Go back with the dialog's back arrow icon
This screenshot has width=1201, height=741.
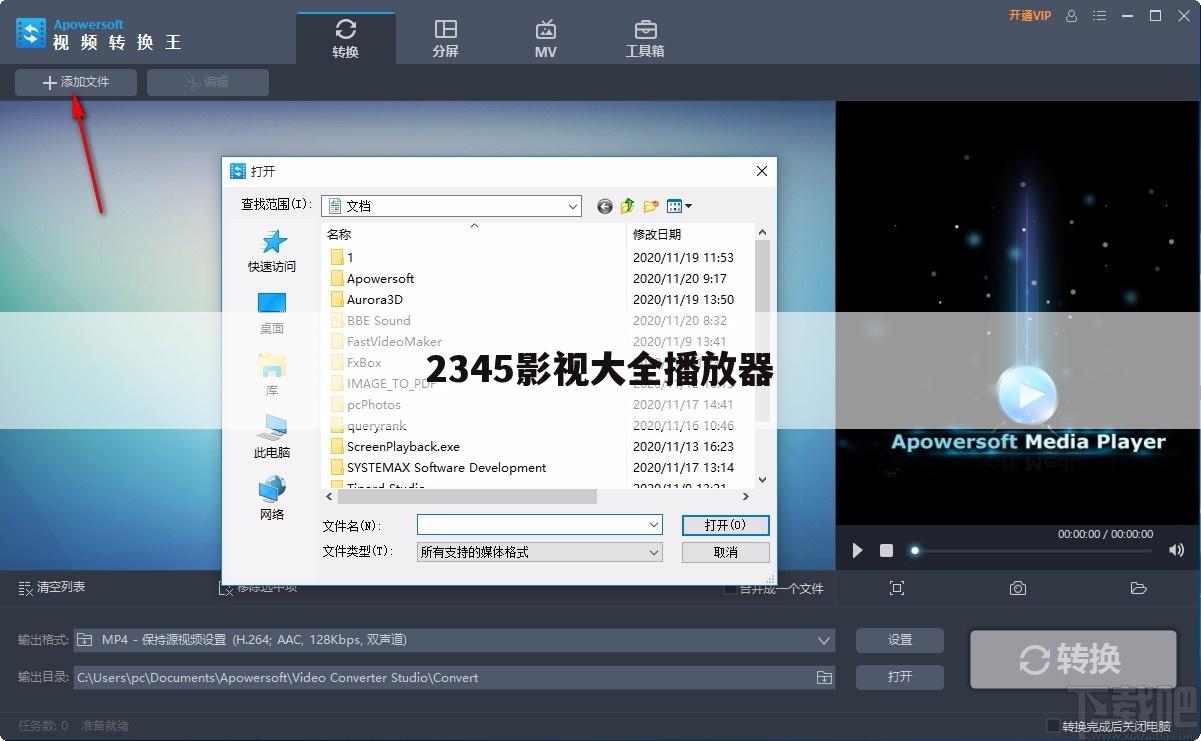click(x=604, y=206)
